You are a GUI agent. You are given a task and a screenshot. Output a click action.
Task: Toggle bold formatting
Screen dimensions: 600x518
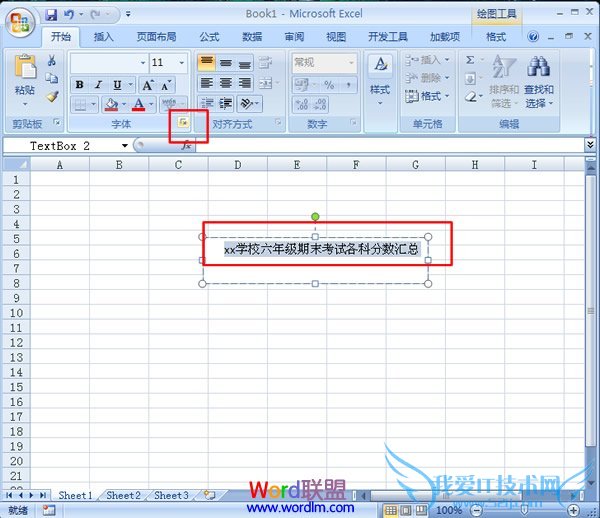coord(80,85)
